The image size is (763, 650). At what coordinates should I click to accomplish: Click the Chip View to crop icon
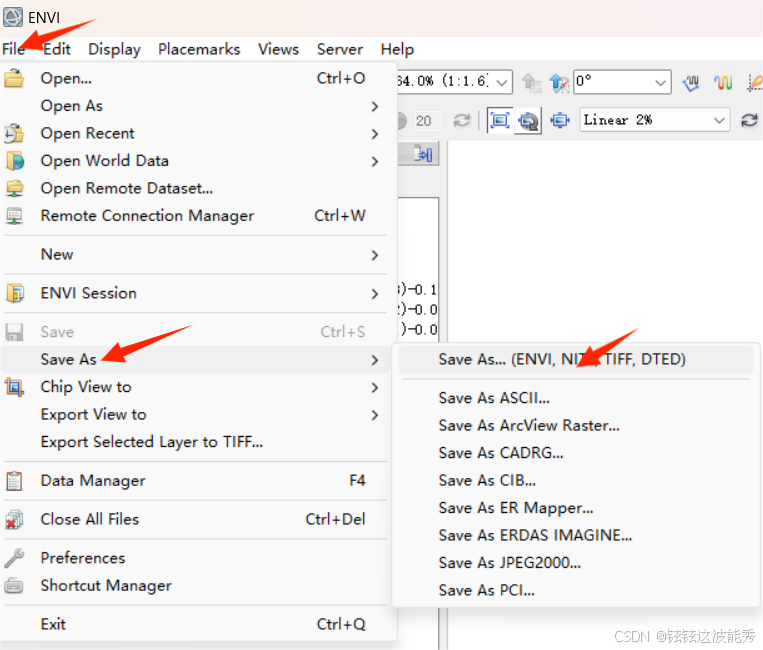pyautogui.click(x=14, y=387)
